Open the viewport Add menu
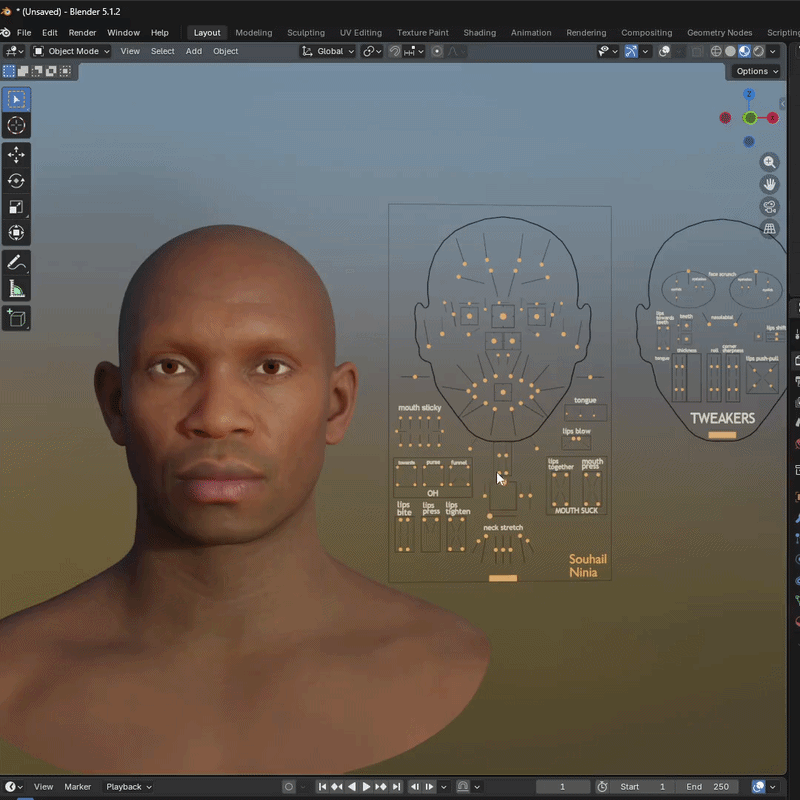800x800 pixels. click(x=194, y=52)
